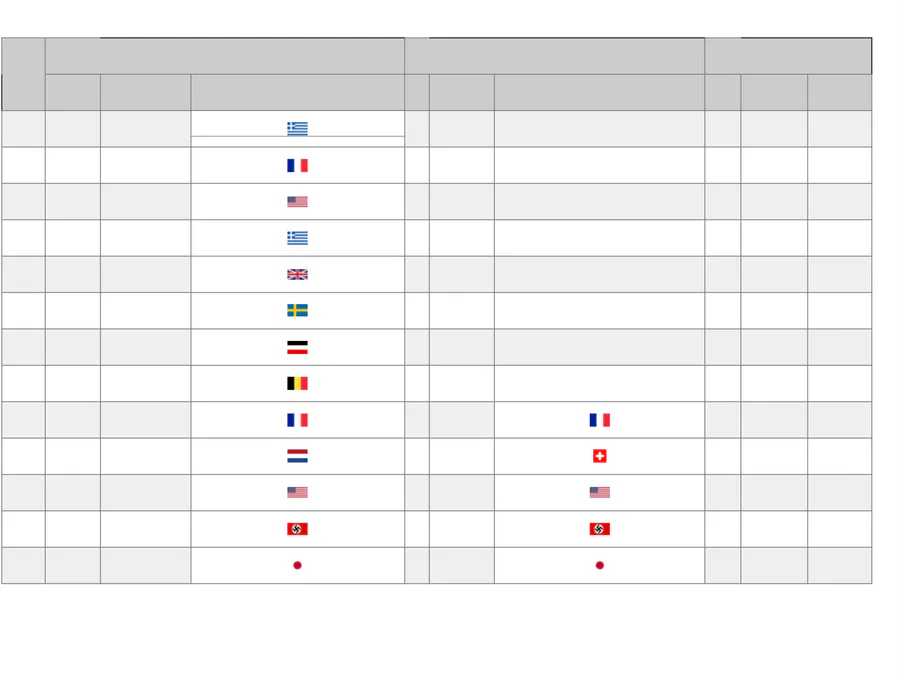The image size is (900, 675).
Task: Select the Swedish flag icon
Action: coord(297,311)
